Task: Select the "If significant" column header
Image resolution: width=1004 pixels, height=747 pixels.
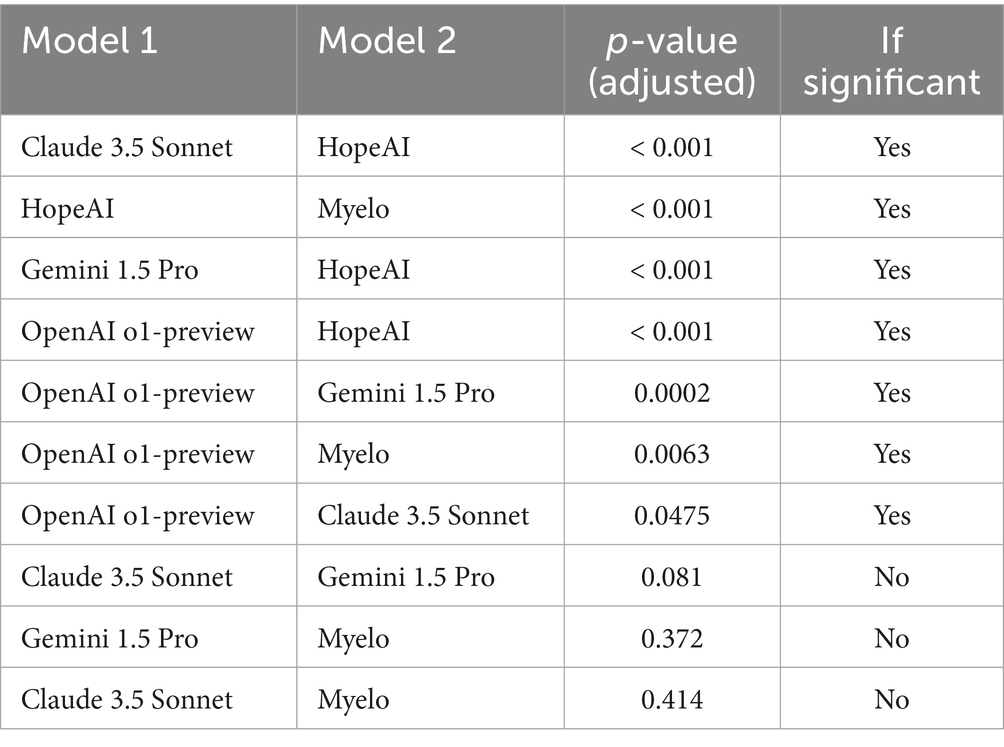Action: (891, 60)
